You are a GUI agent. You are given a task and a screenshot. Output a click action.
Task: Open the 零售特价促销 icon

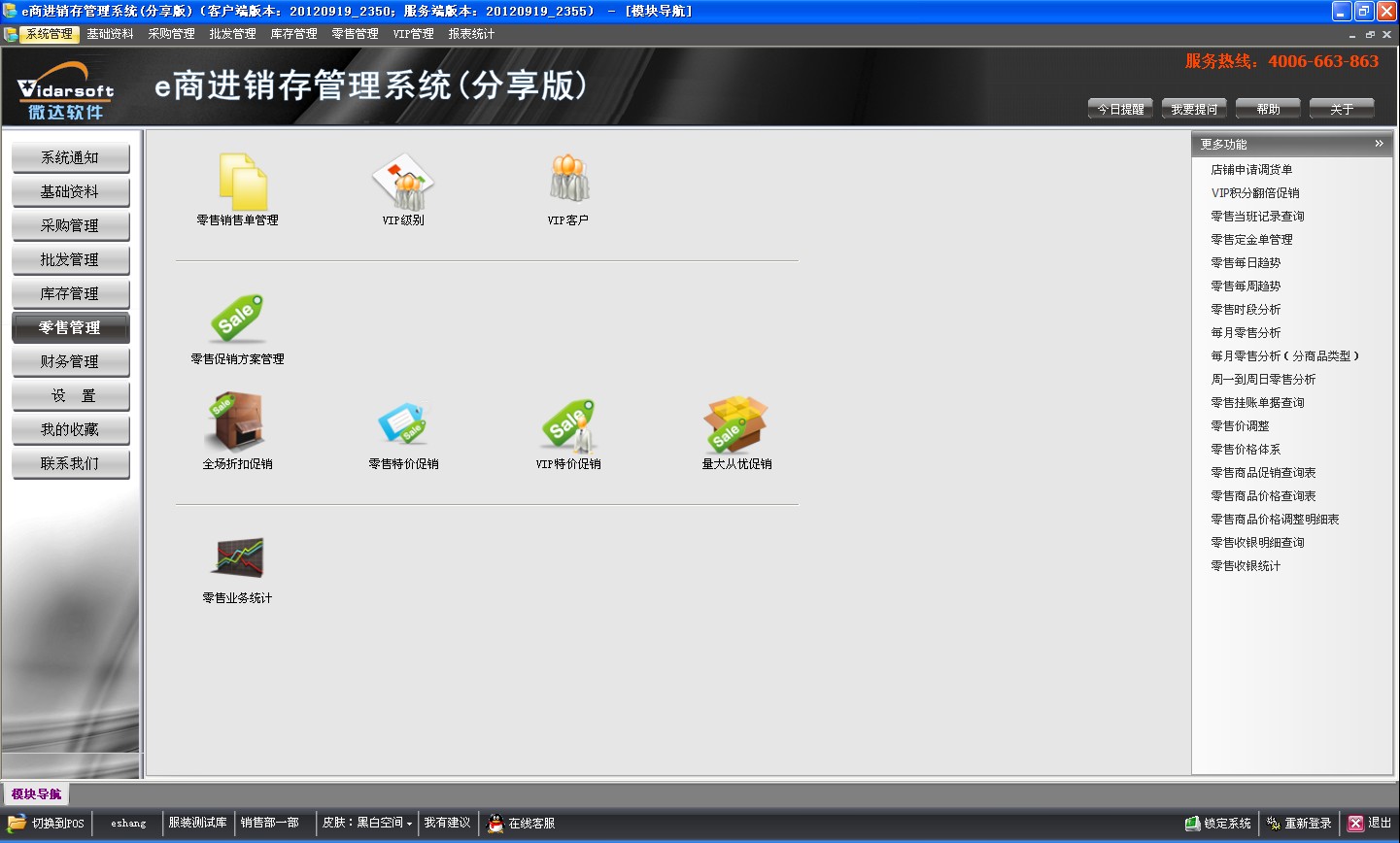point(403,424)
